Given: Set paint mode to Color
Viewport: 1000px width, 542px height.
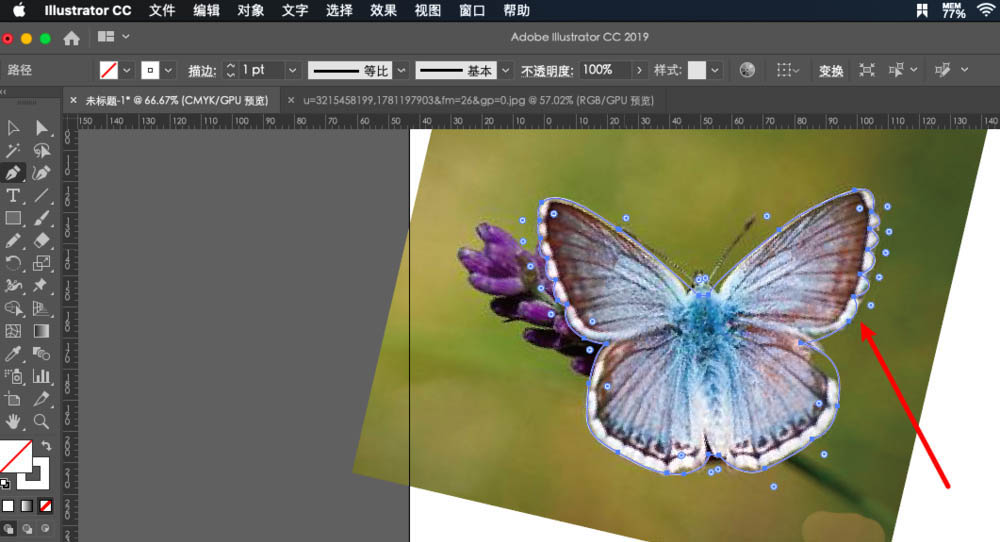Looking at the screenshot, I should coord(8,506).
